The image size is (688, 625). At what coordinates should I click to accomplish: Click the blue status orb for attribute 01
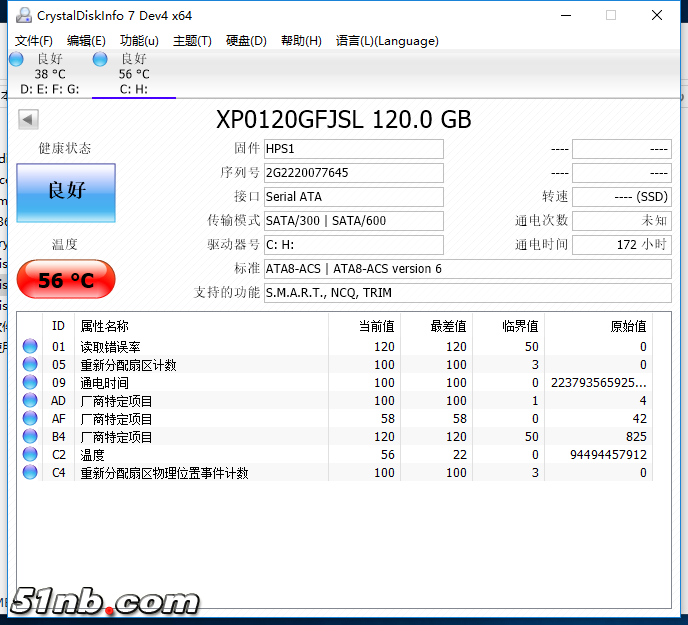(x=30, y=347)
